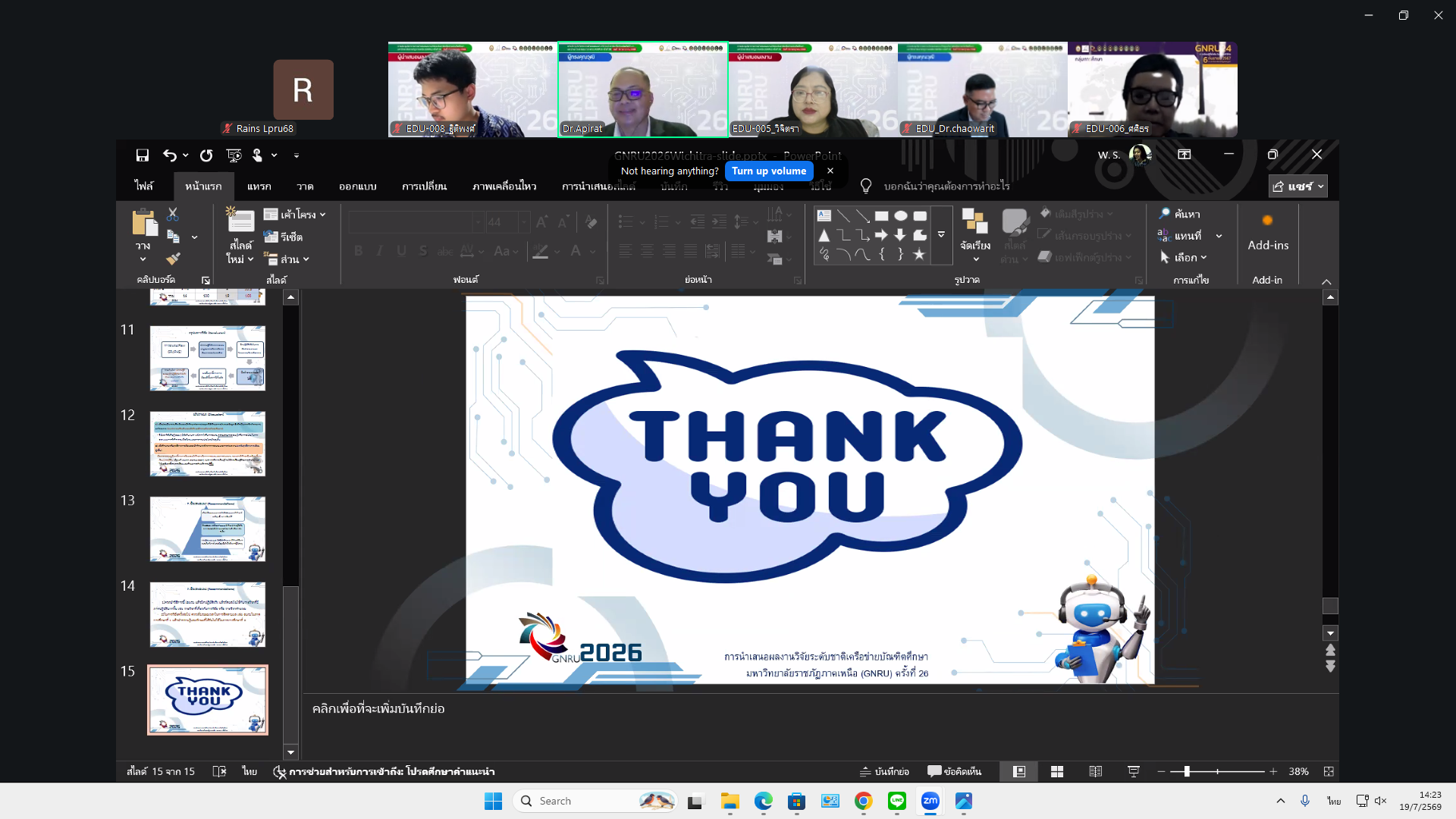Switch to Normal view
1456x819 pixels.
click(x=1019, y=771)
